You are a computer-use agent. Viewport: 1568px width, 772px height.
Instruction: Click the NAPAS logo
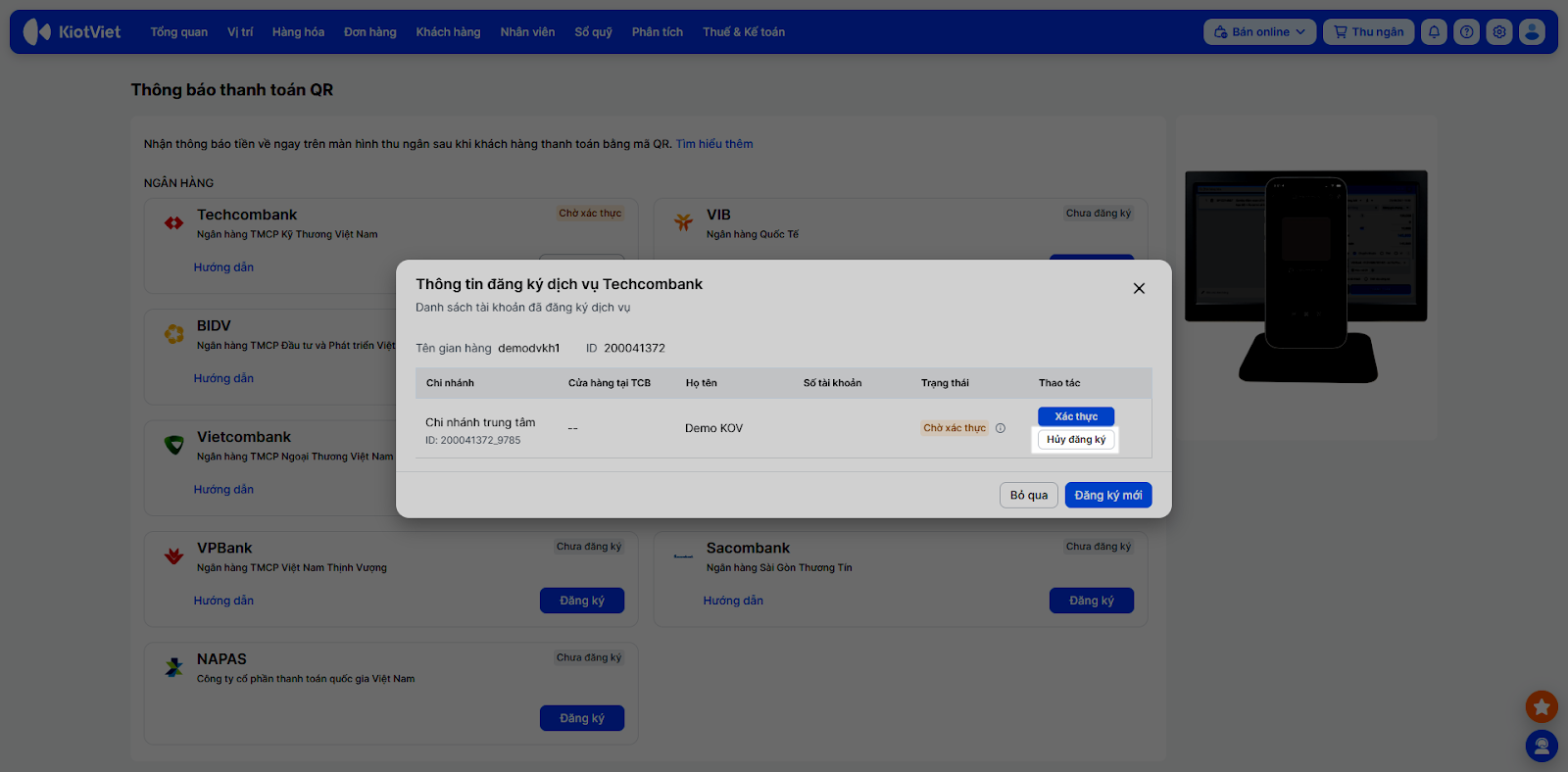tap(174, 667)
